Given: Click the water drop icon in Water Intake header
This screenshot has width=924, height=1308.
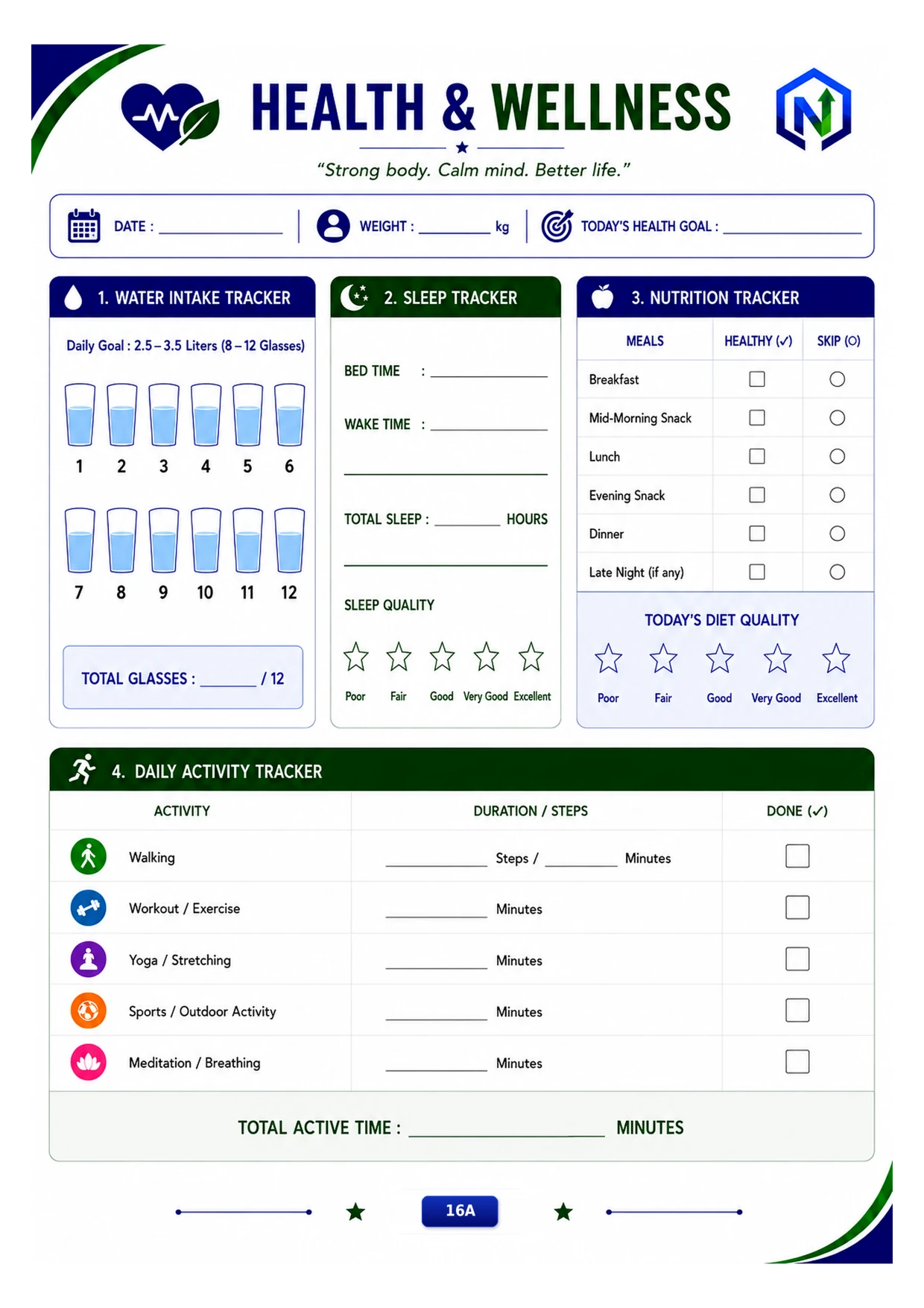Looking at the screenshot, I should pos(73,297).
